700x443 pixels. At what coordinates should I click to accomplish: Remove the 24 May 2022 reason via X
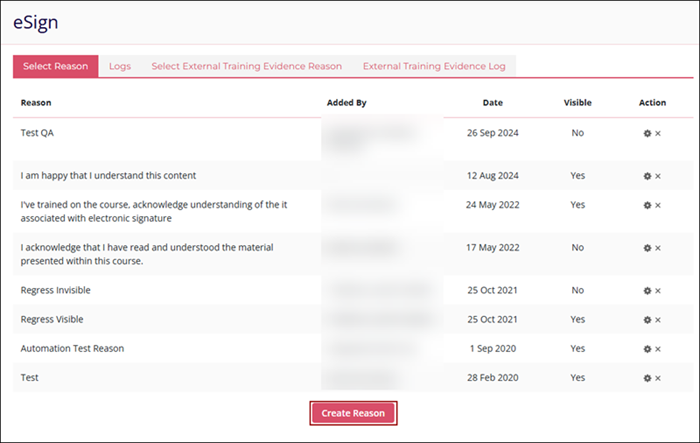click(x=658, y=205)
